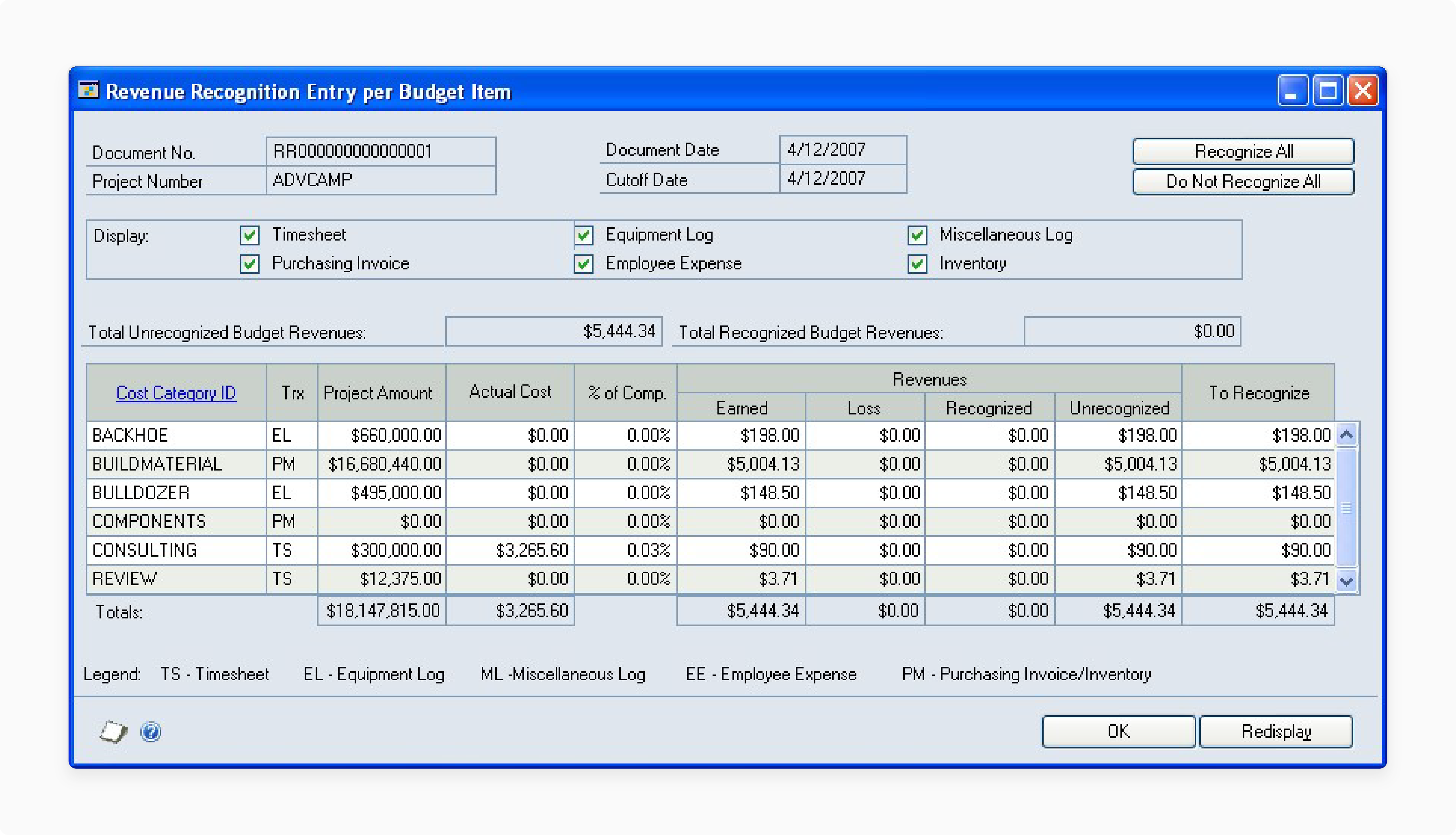Image resolution: width=1456 pixels, height=835 pixels.
Task: Click REVIEW Project Amount $12,375.00
Action: coord(382,579)
